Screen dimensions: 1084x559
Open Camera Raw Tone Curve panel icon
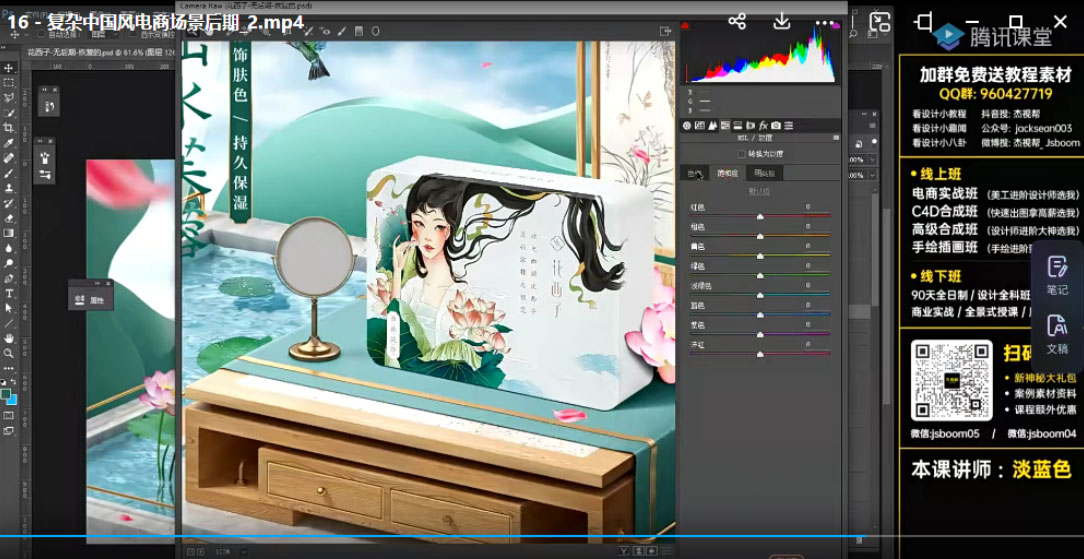tap(700, 125)
